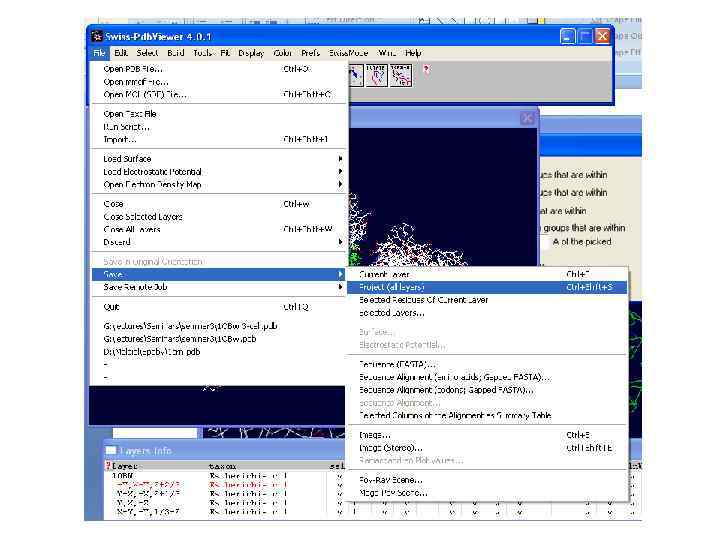Viewport: 720px width, 540px height.
Task: Click the field before 'A of the picked'
Action: [x=544, y=242]
